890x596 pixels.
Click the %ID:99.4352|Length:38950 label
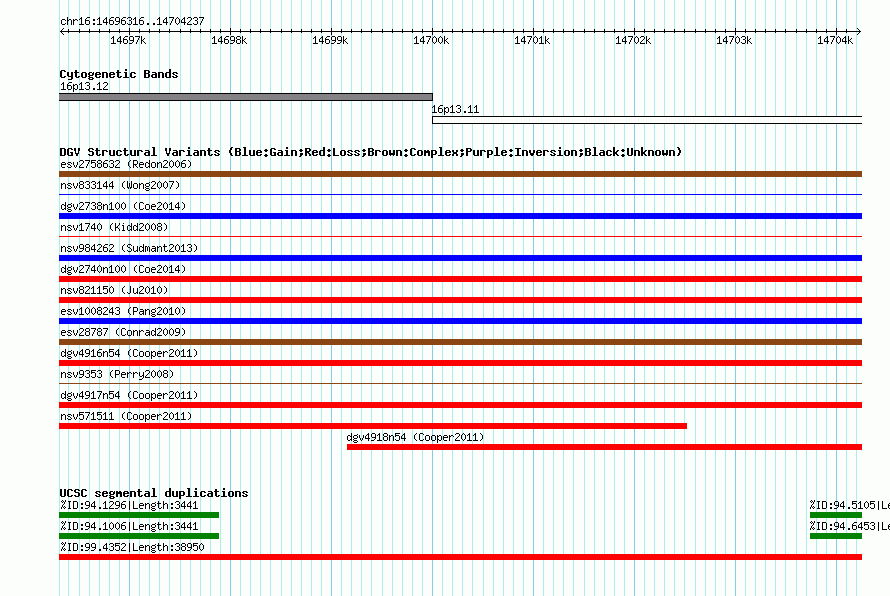pos(132,547)
